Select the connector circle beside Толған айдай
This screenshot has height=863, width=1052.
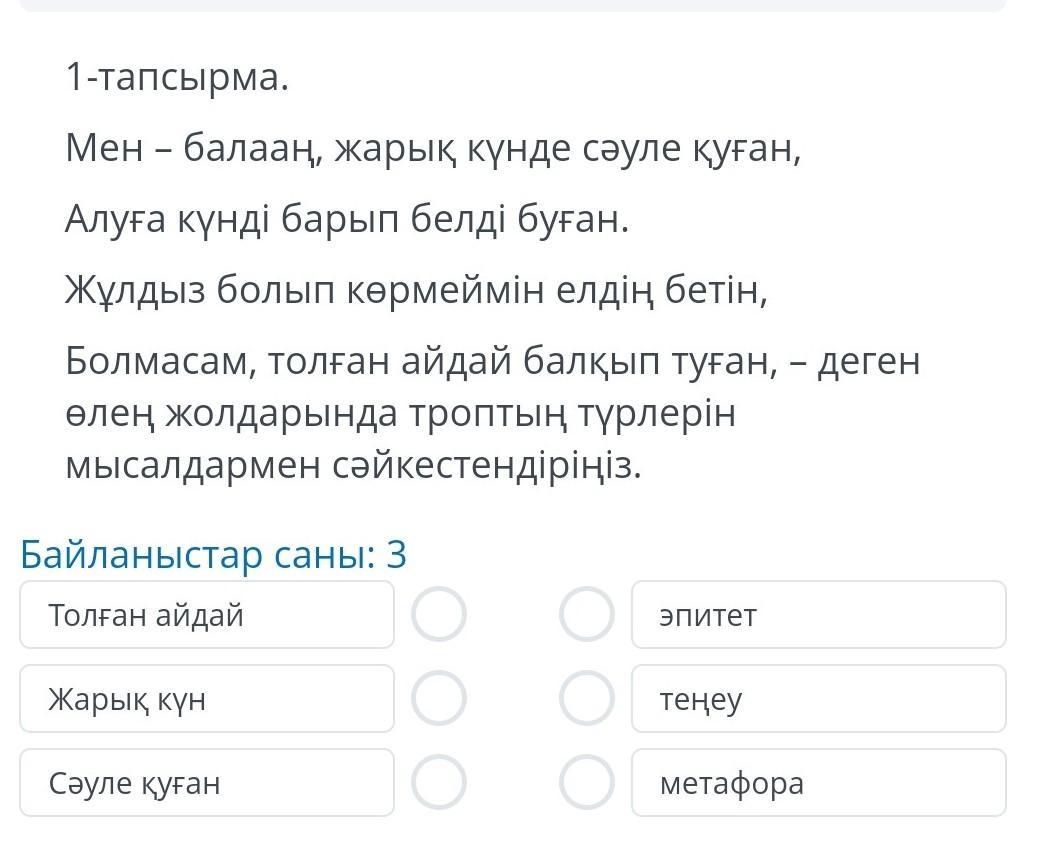(439, 615)
